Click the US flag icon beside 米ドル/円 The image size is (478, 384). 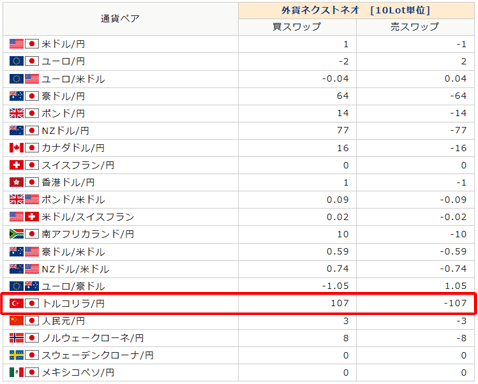coord(16,44)
